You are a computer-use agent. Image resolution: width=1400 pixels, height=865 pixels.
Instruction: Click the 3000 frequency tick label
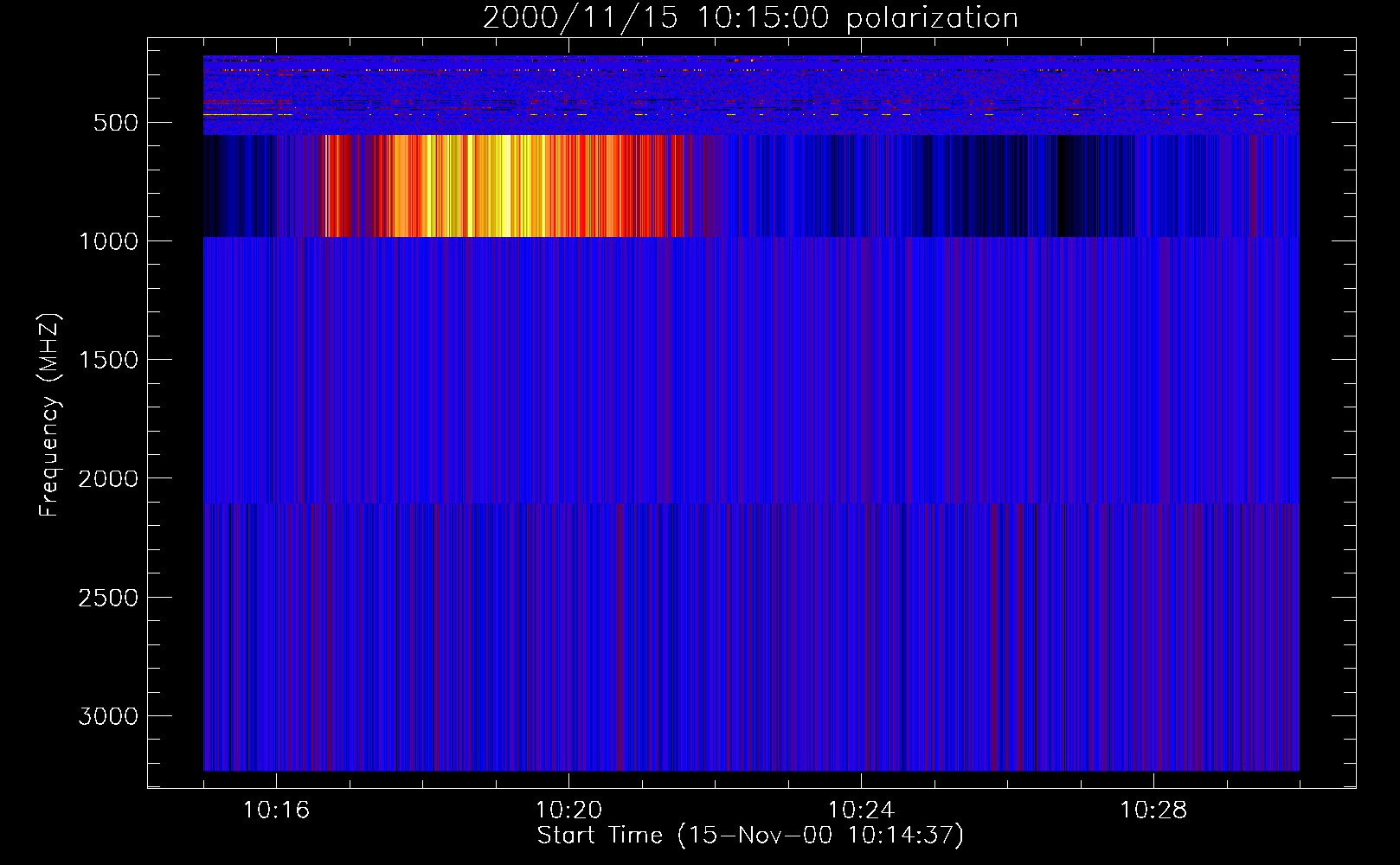point(108,716)
